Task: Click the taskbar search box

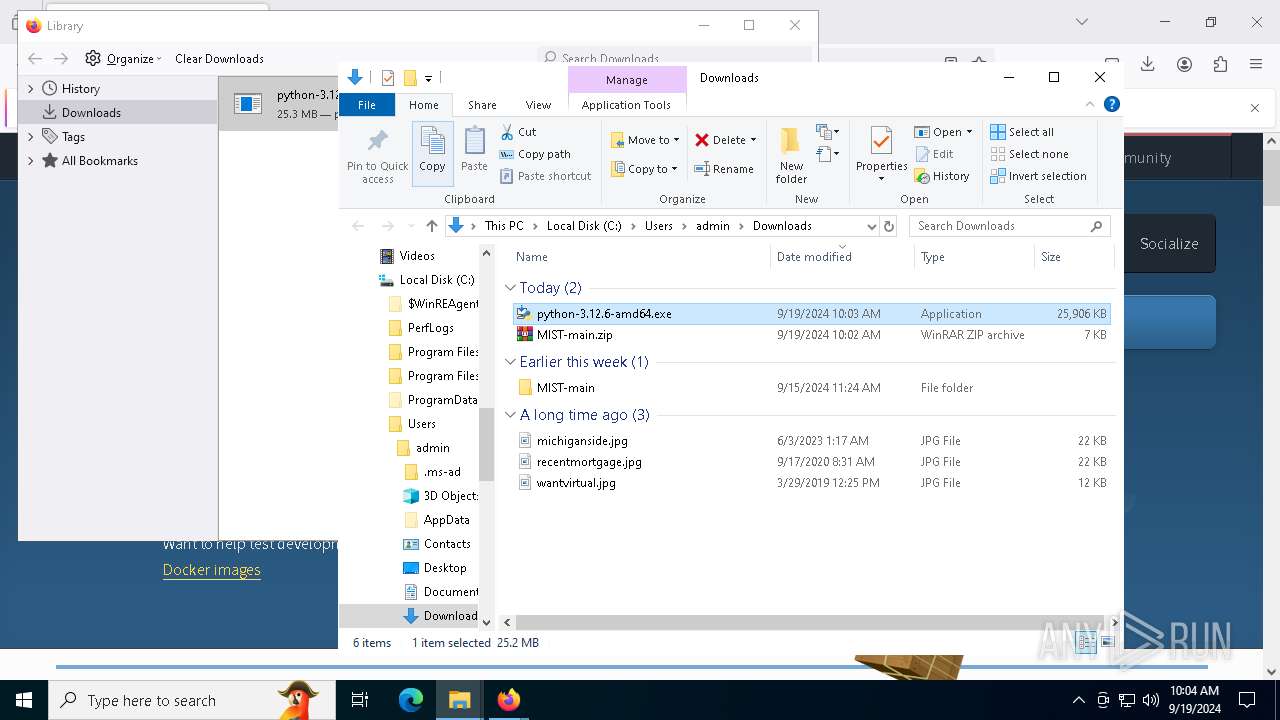Action: point(192,700)
